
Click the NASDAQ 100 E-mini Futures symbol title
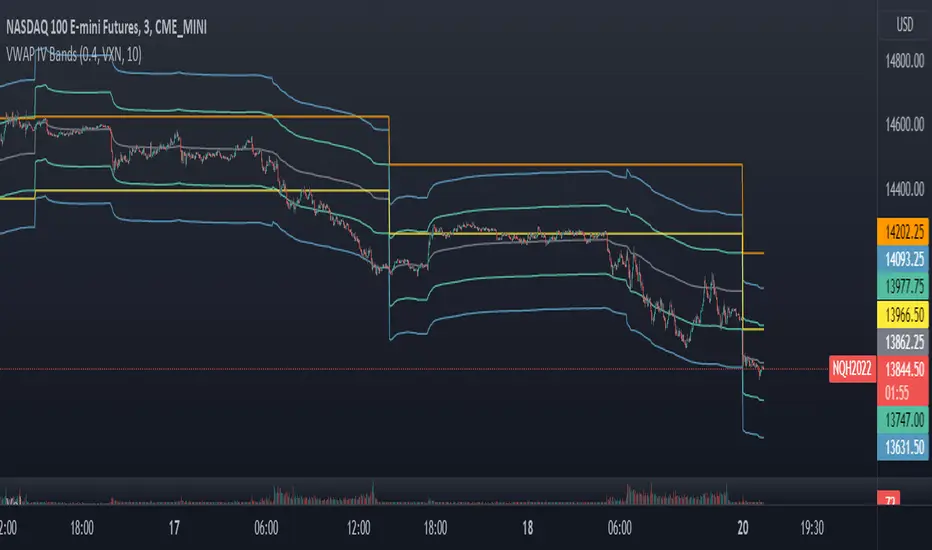pyautogui.click(x=106, y=27)
